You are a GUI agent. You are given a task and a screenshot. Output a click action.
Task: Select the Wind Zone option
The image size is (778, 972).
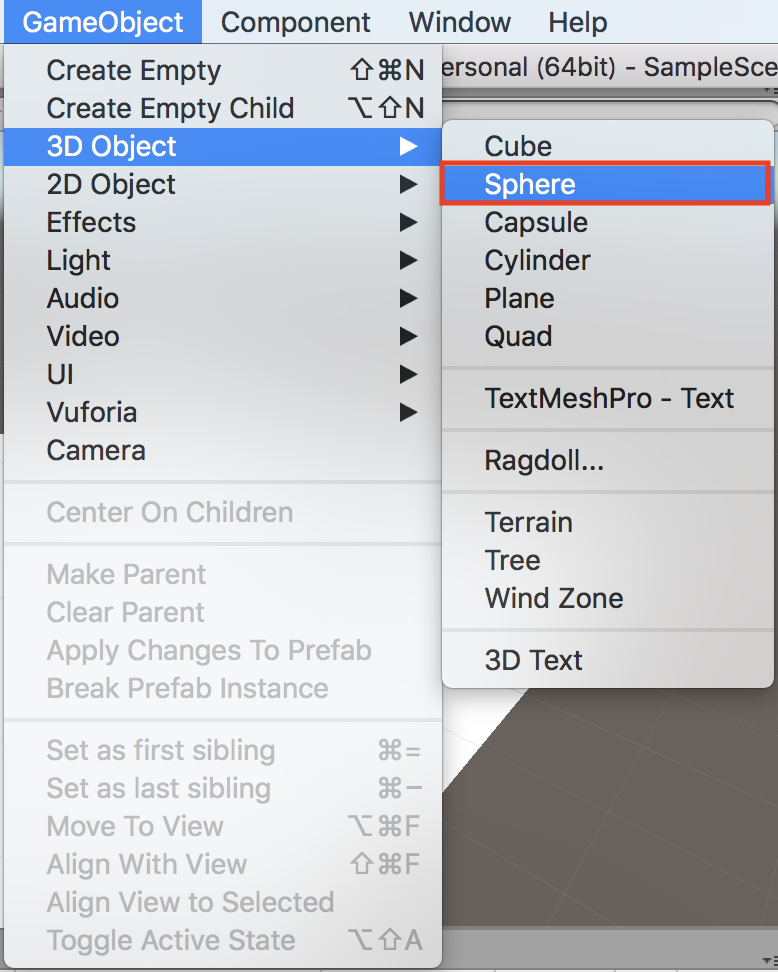(554, 598)
